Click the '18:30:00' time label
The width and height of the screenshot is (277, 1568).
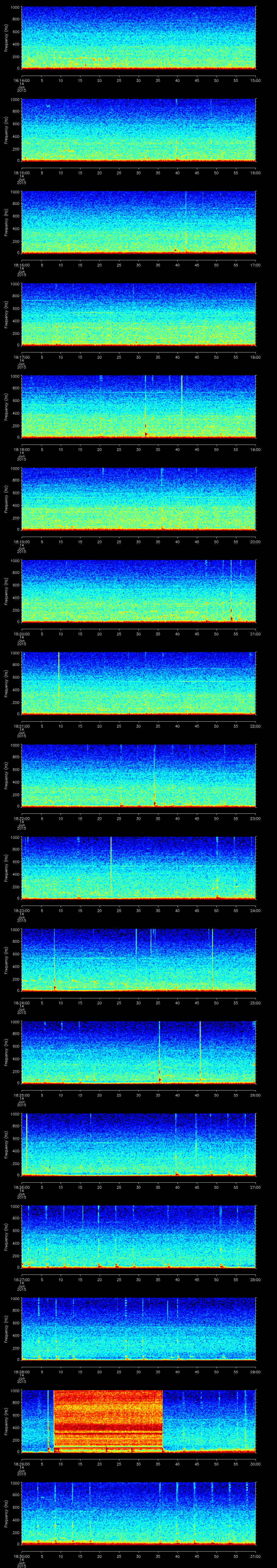[x=21, y=1556]
